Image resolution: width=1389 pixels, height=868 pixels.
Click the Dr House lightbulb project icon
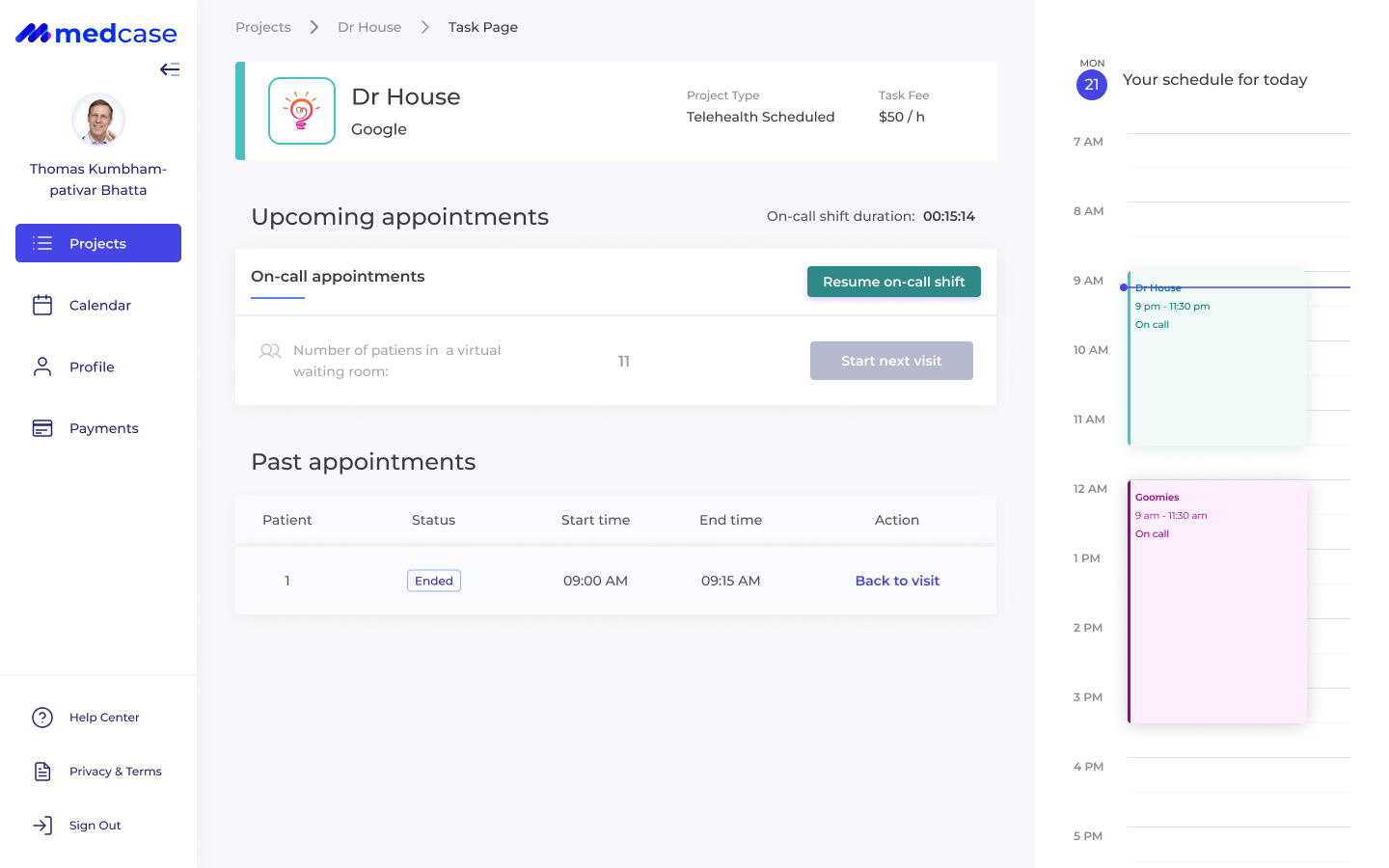302,111
